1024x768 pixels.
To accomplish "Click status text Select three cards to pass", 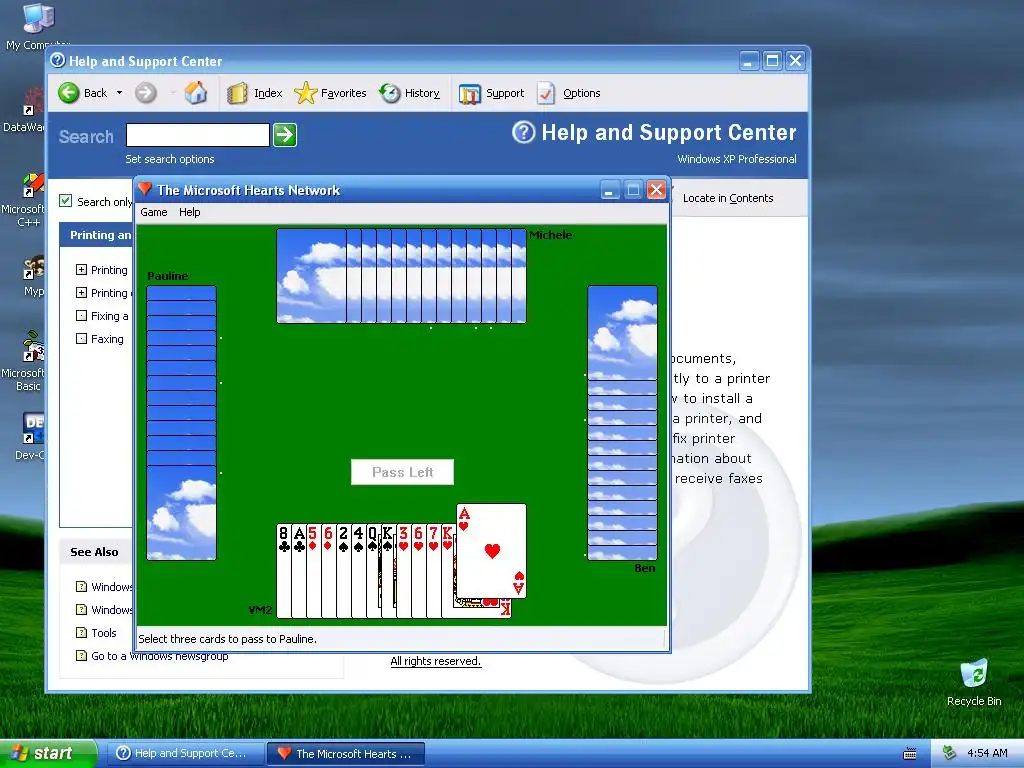I will pyautogui.click(x=227, y=639).
